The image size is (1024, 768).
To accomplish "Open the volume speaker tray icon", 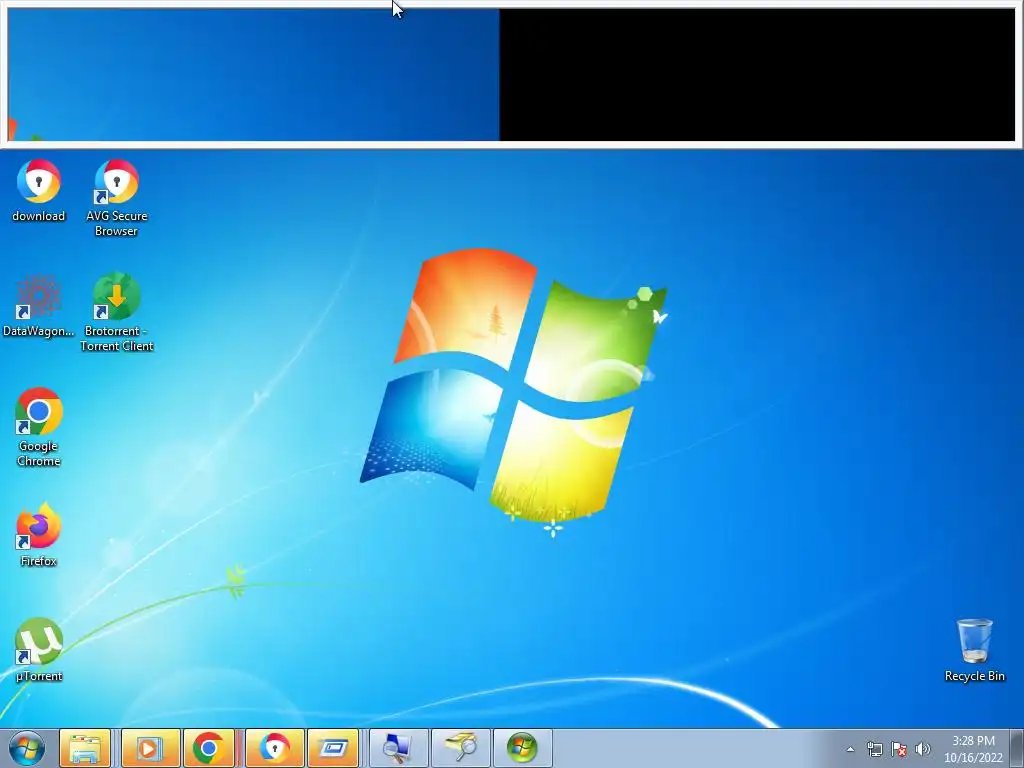I will 923,749.
